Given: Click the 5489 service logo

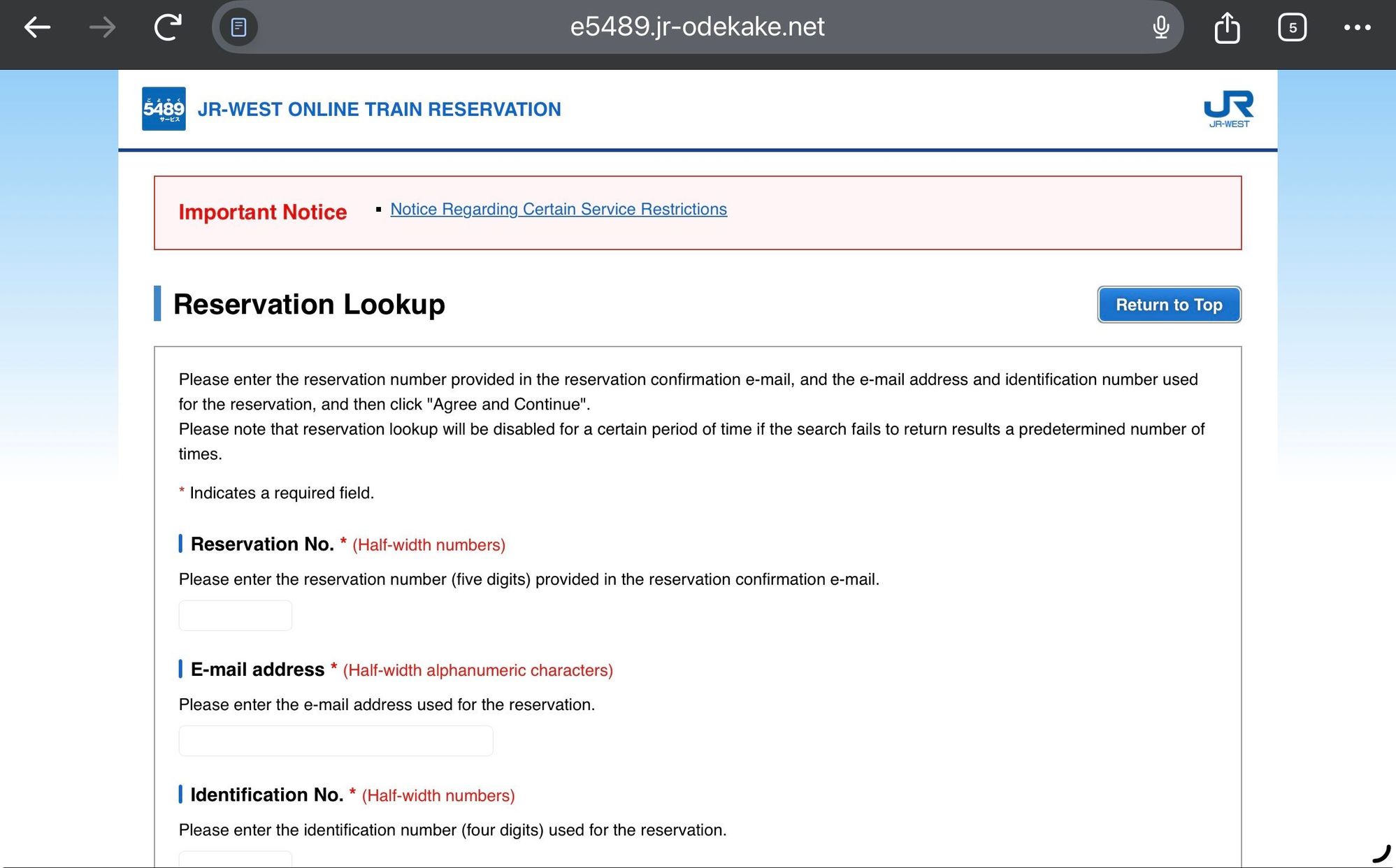Looking at the screenshot, I should pyautogui.click(x=164, y=108).
